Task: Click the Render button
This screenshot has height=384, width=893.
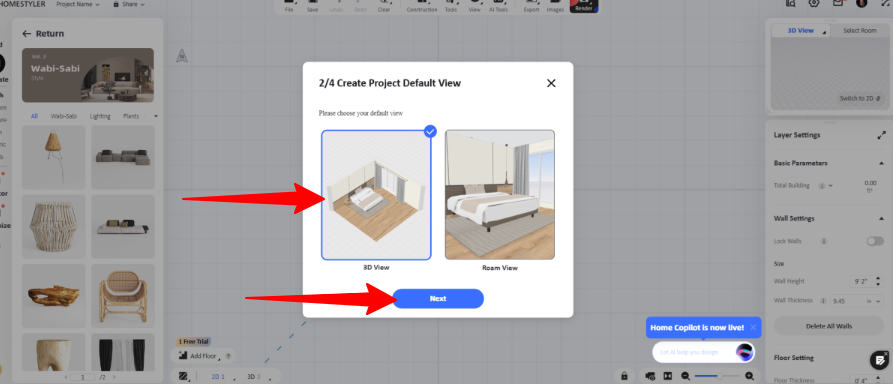Action: click(584, 6)
